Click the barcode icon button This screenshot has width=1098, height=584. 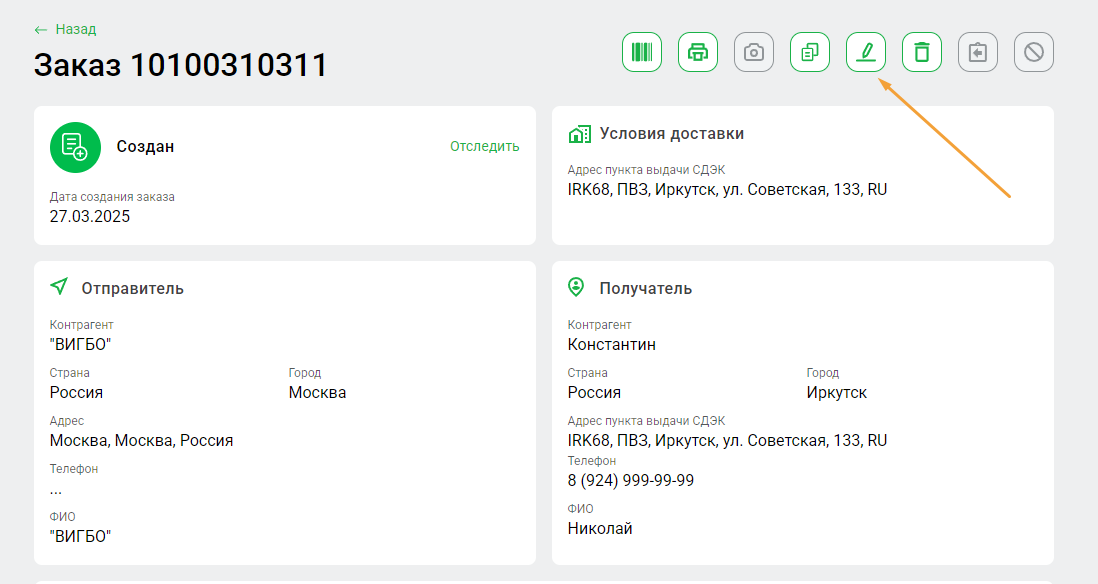[642, 52]
